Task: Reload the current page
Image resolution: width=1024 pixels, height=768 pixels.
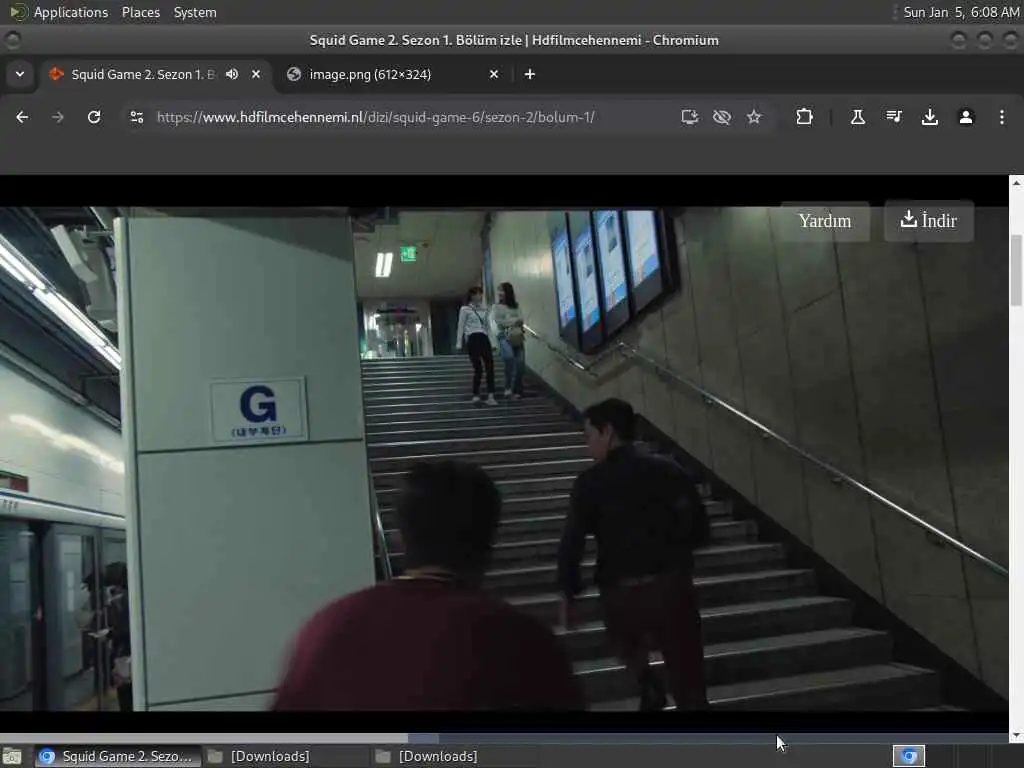Action: tap(94, 117)
